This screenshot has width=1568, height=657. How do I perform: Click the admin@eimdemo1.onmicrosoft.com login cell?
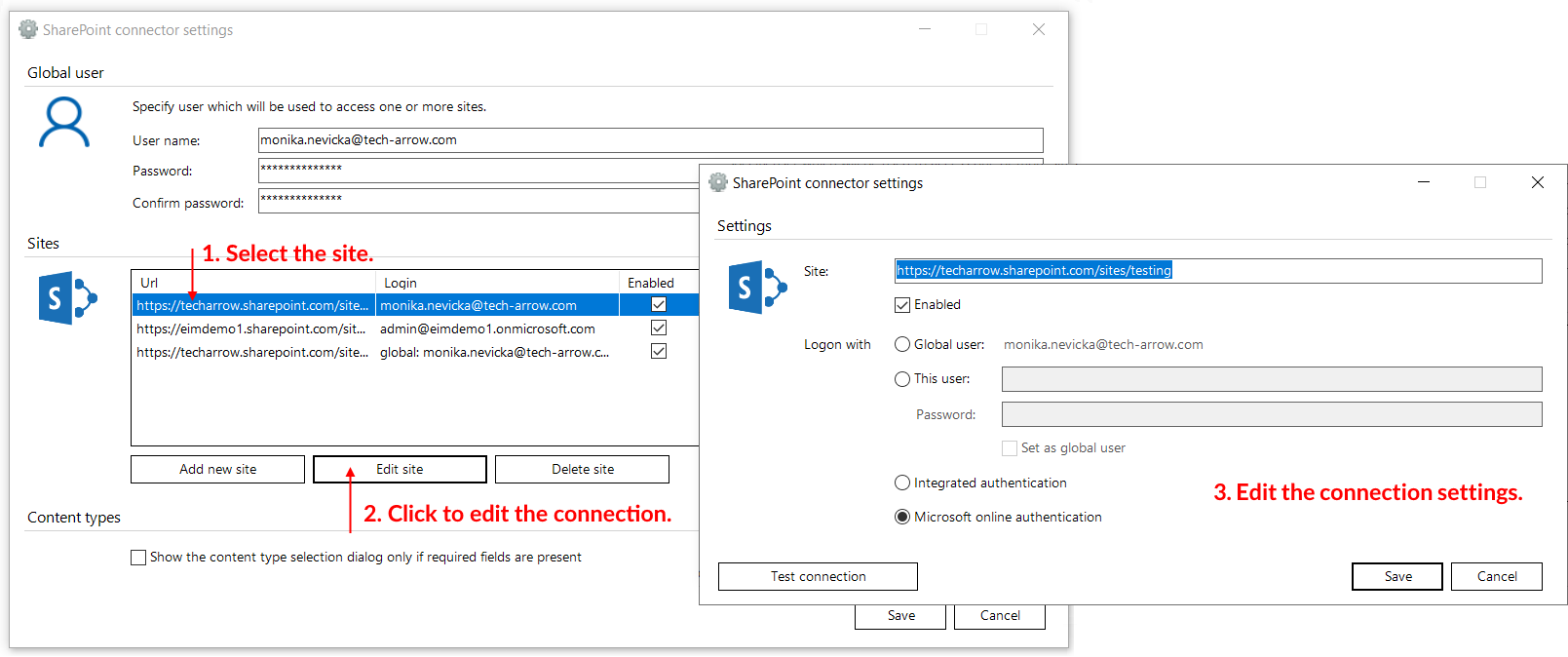click(487, 328)
